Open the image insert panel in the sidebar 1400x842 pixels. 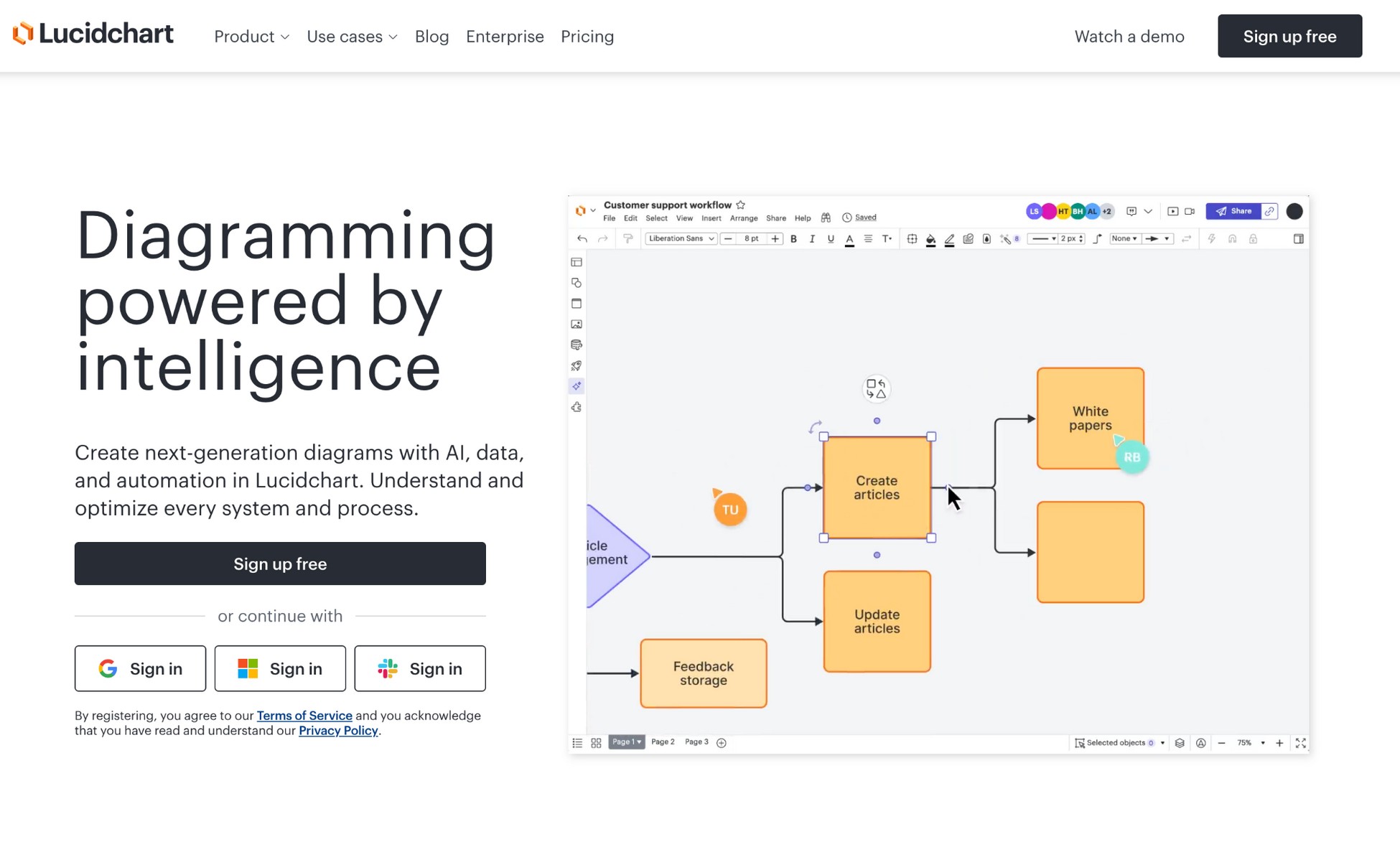[x=576, y=324]
